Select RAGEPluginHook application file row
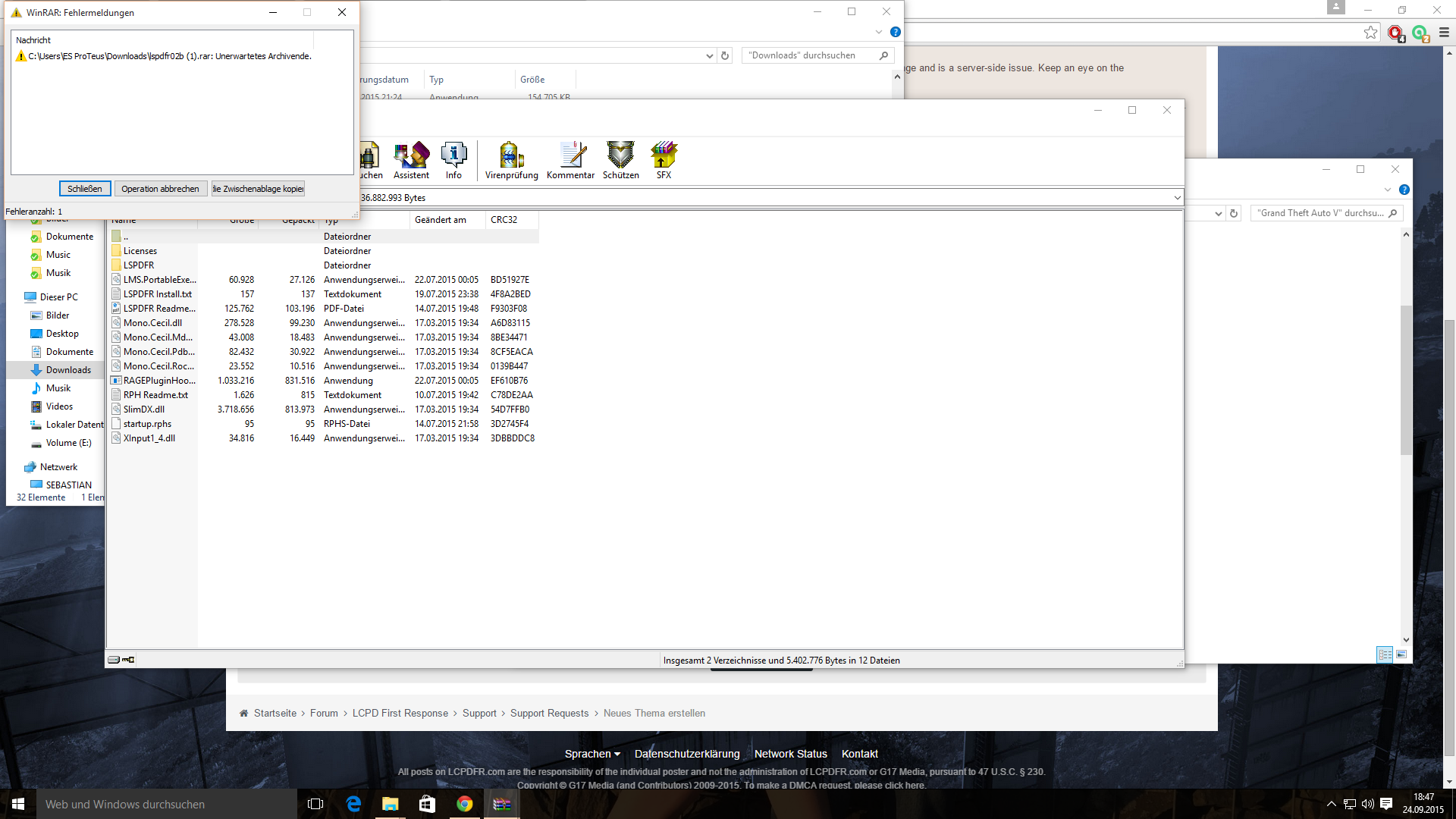Viewport: 1456px width, 819px height. (159, 381)
